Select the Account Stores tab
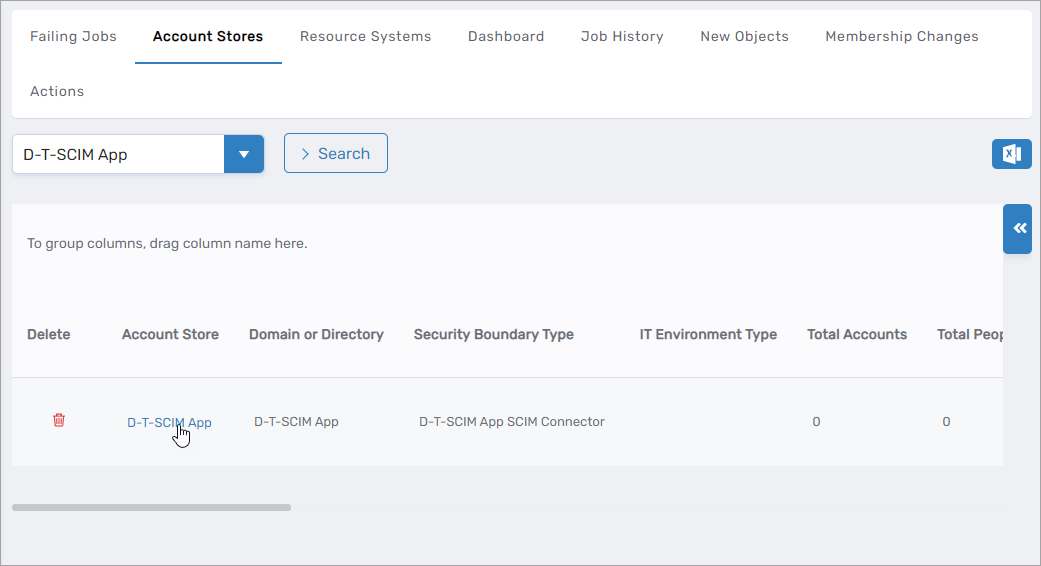Viewport: 1041px width, 566px height. tap(208, 37)
